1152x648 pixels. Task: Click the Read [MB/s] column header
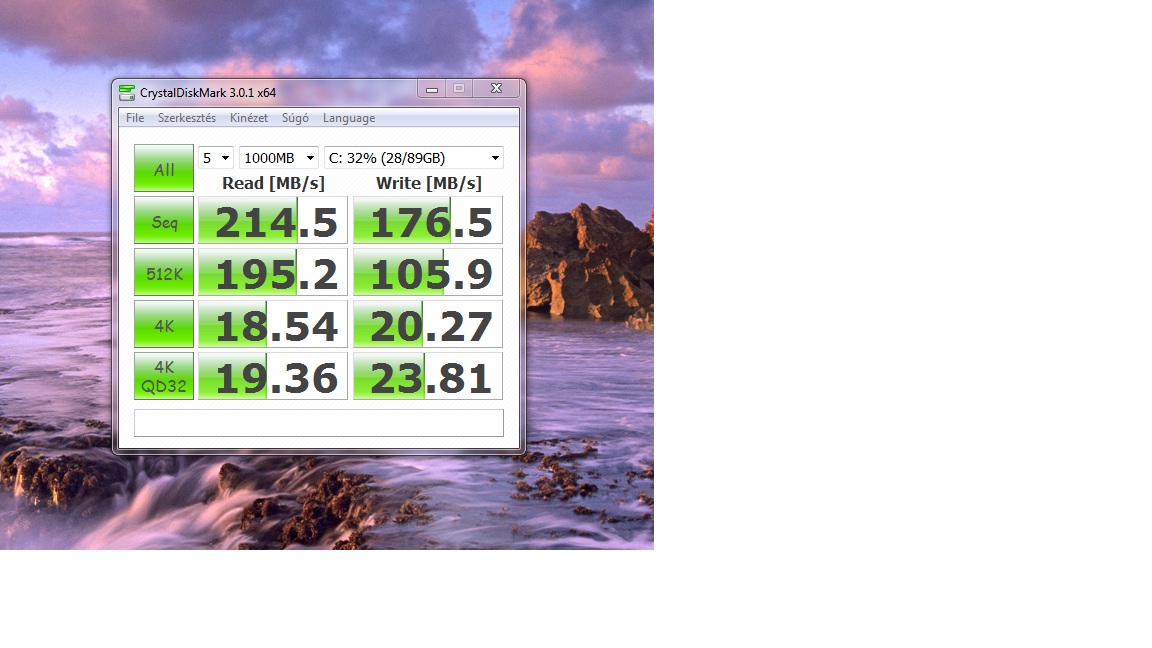pos(273,184)
